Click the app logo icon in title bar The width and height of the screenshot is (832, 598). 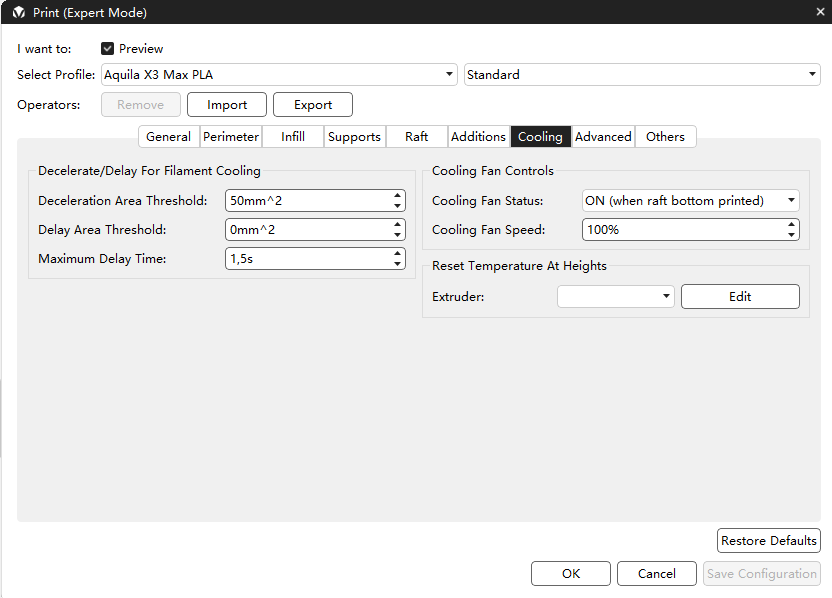pos(18,12)
